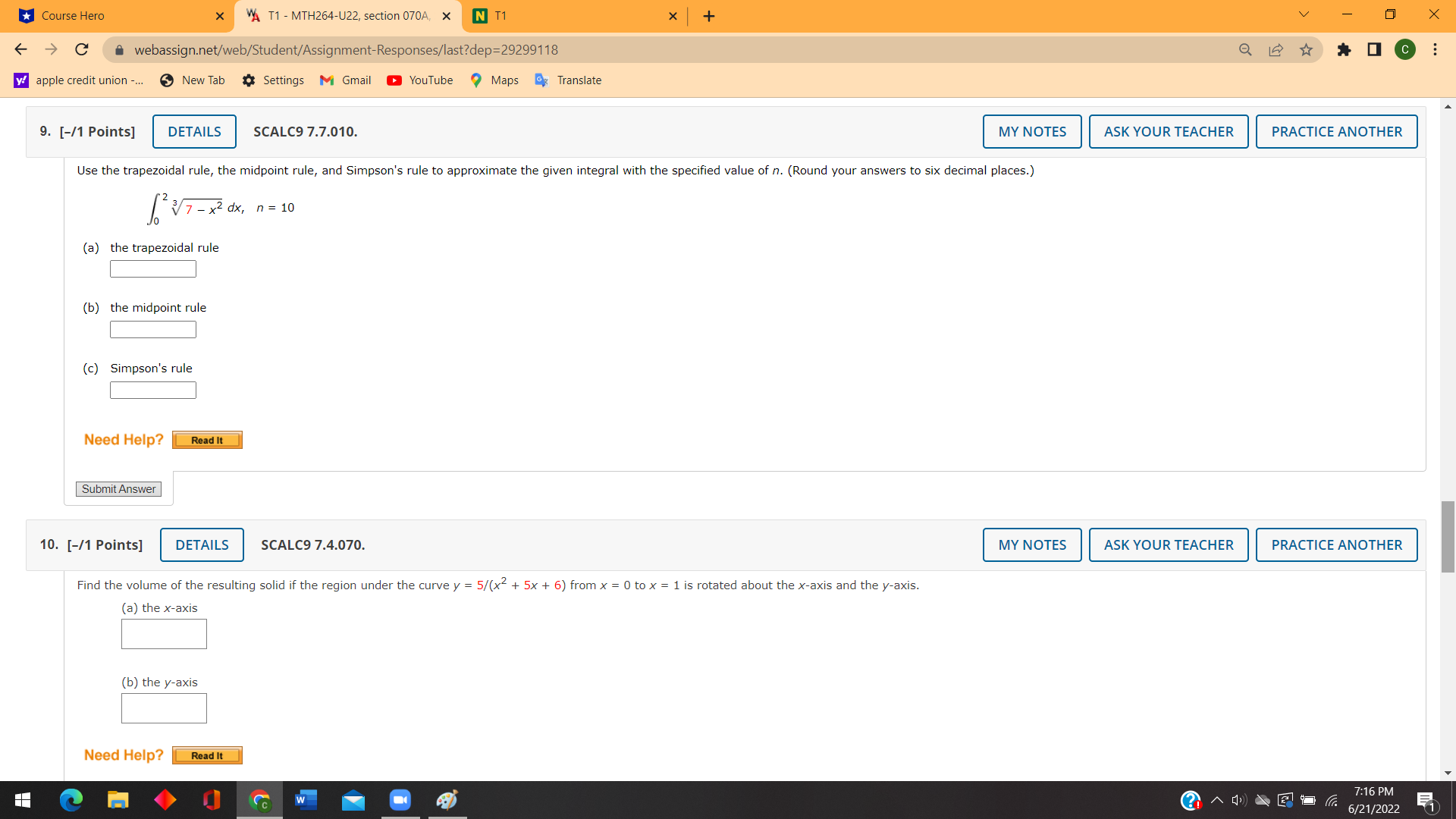
Task: Expand the tab search chevron
Action: point(1304,14)
